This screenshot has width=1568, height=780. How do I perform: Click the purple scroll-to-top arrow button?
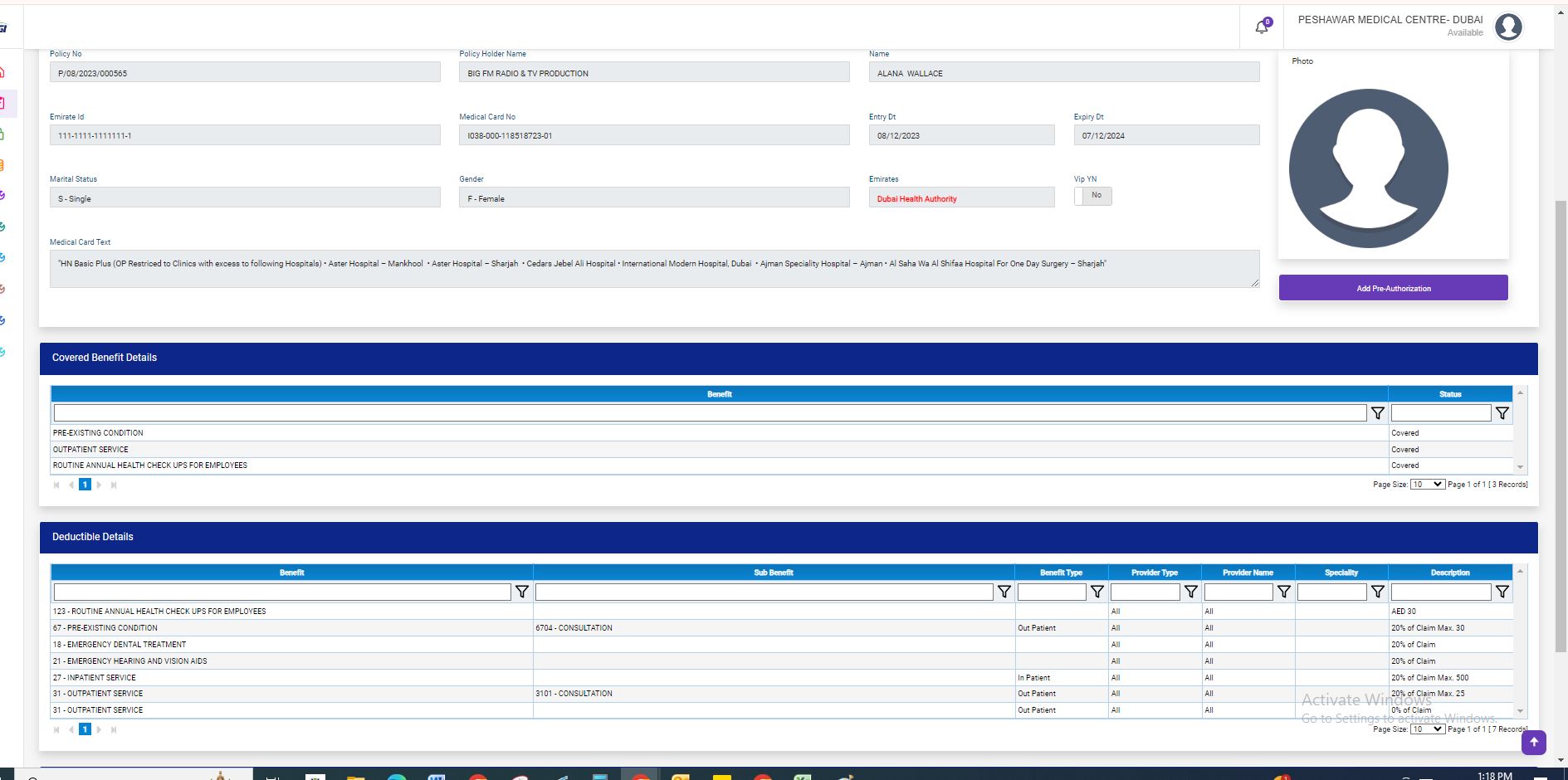1533,742
